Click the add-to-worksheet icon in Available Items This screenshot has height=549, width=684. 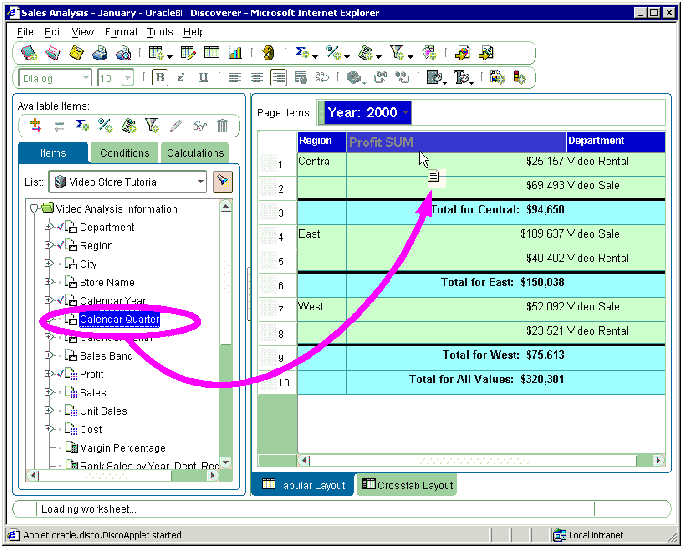(x=35, y=126)
